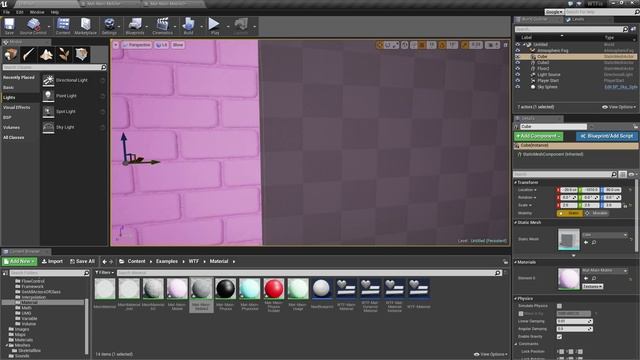Click the Play toolbar button

214,26
